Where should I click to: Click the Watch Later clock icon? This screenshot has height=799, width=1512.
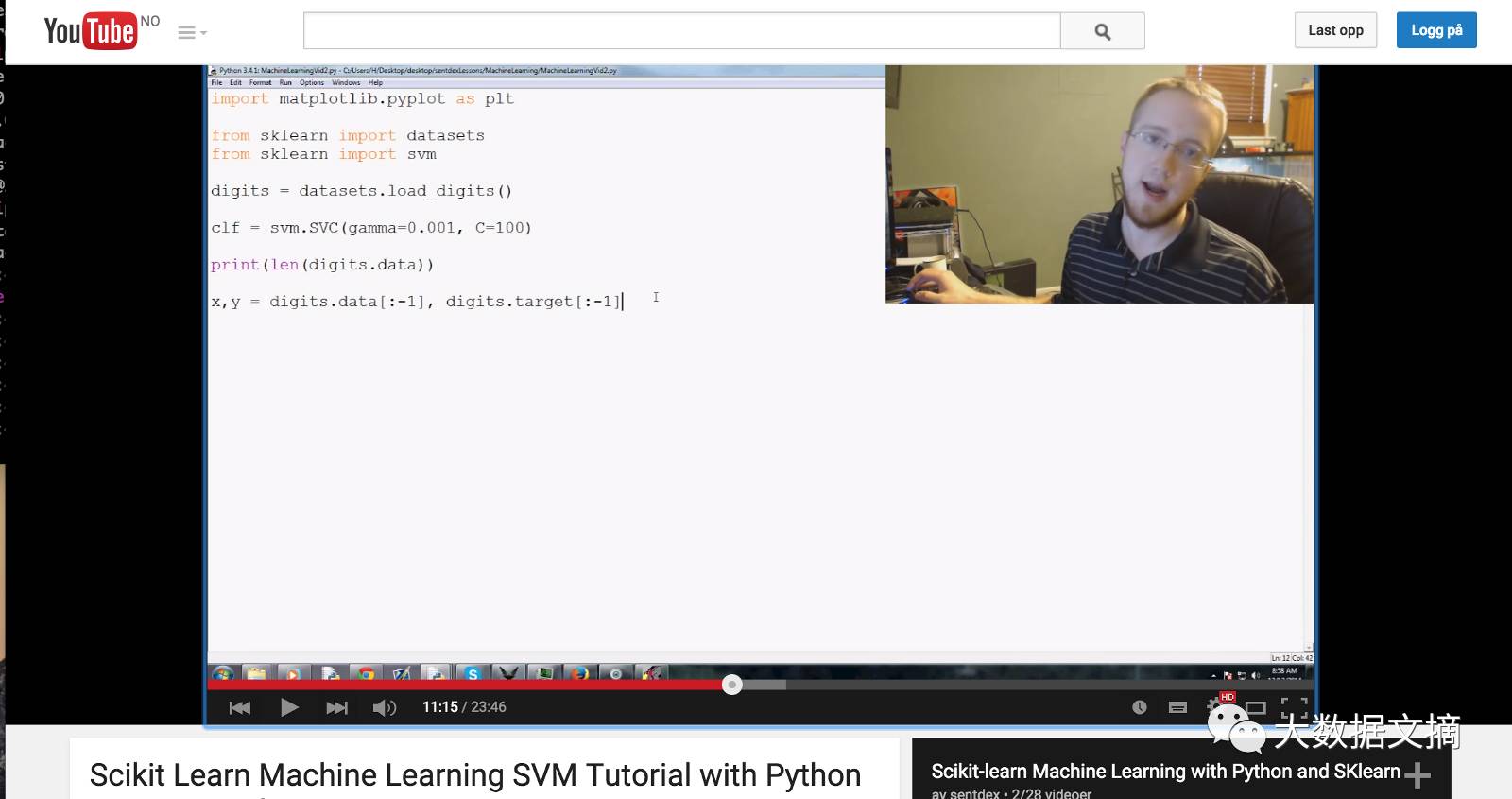tap(1140, 707)
